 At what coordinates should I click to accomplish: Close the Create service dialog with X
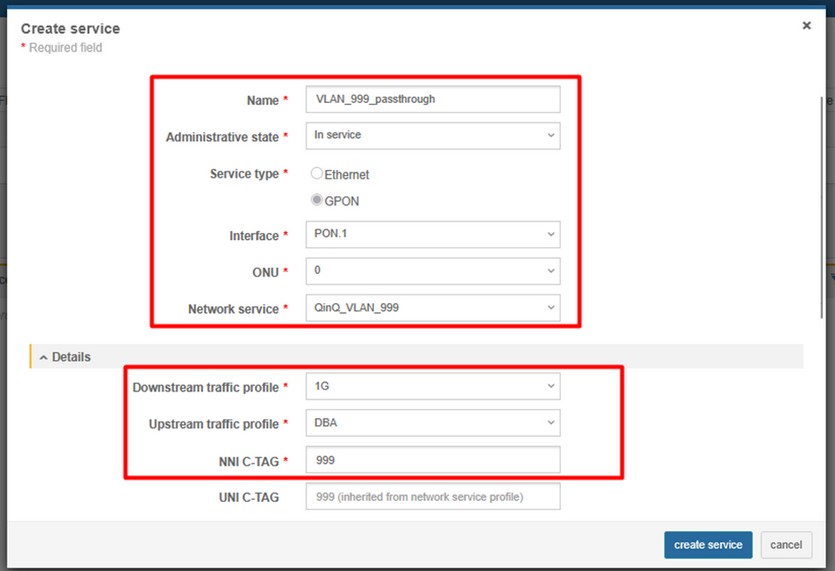806,26
